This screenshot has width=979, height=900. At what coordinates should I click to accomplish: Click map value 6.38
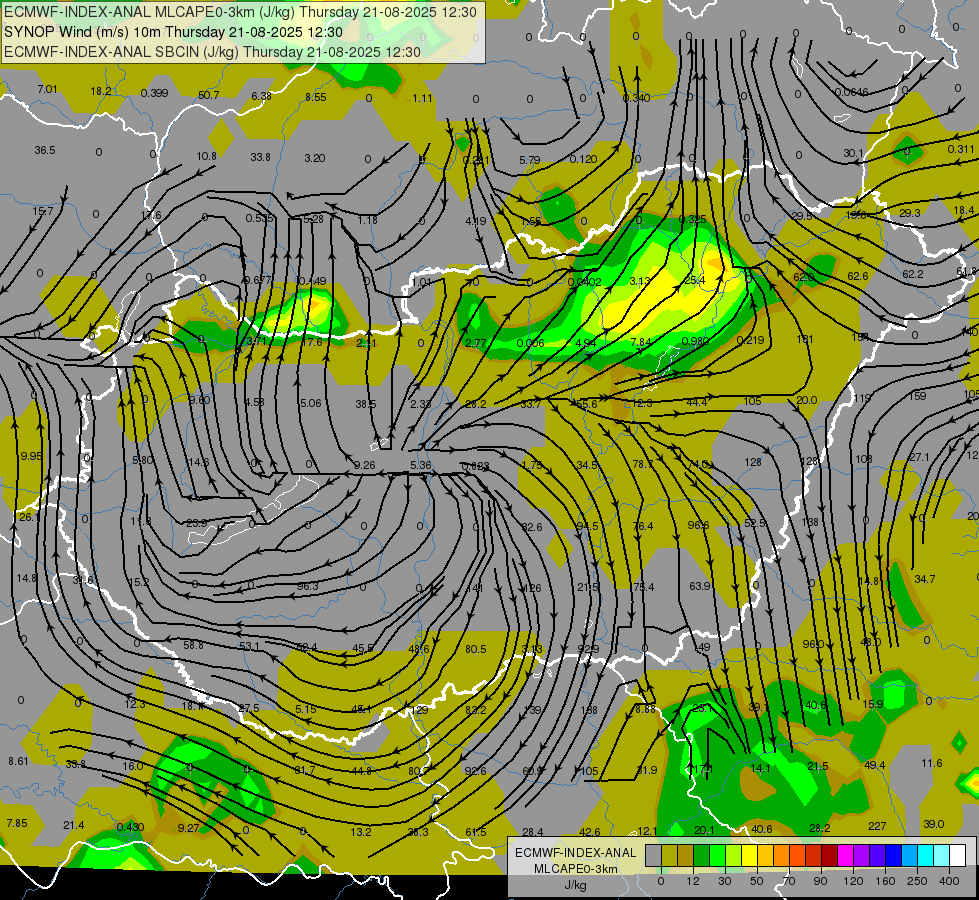click(x=262, y=96)
